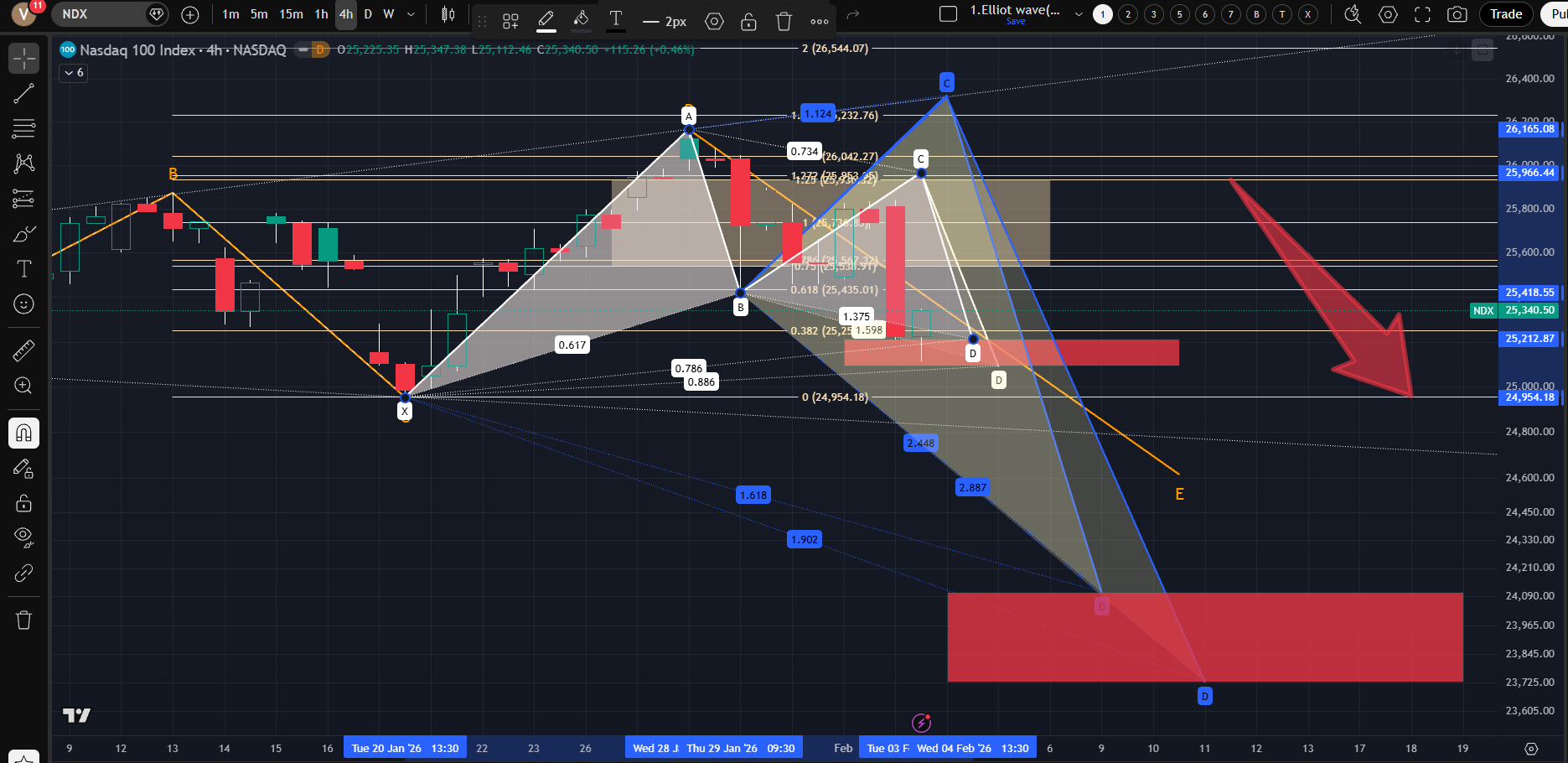Click the candlestick chart type icon
The image size is (1568, 763).
(x=448, y=14)
